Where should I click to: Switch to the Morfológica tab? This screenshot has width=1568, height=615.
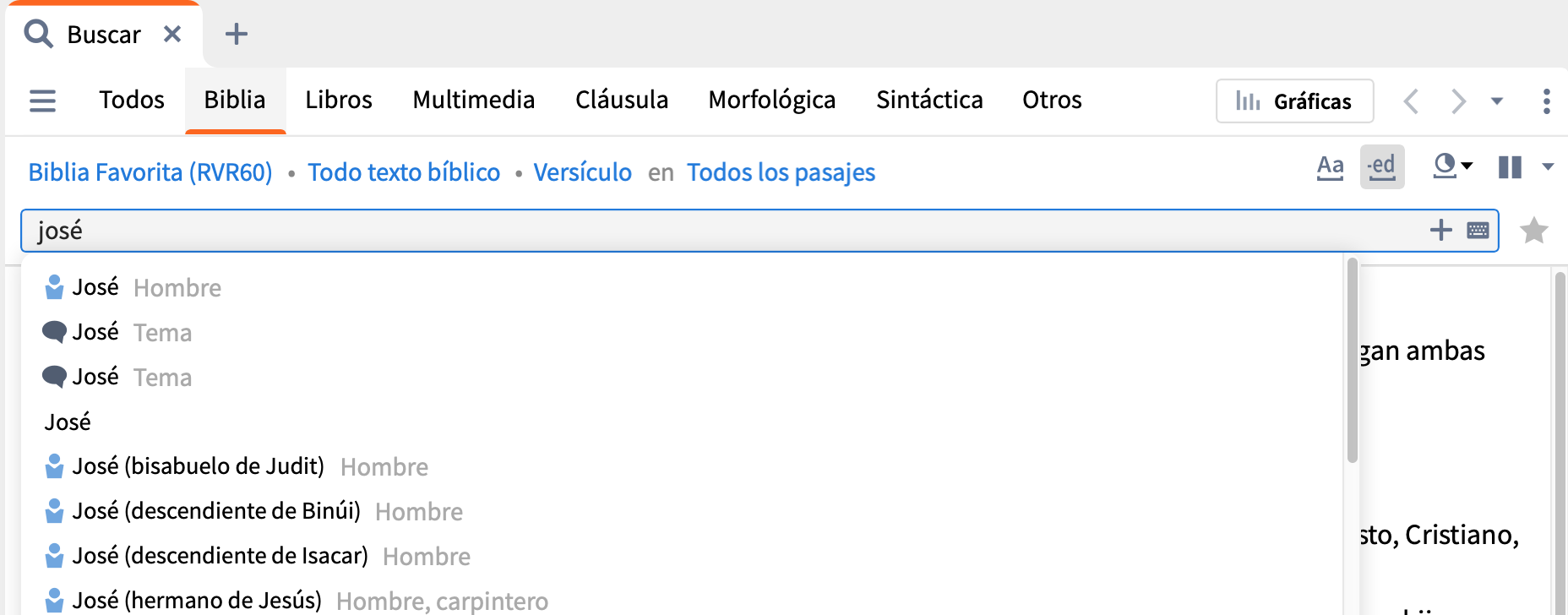click(x=772, y=100)
